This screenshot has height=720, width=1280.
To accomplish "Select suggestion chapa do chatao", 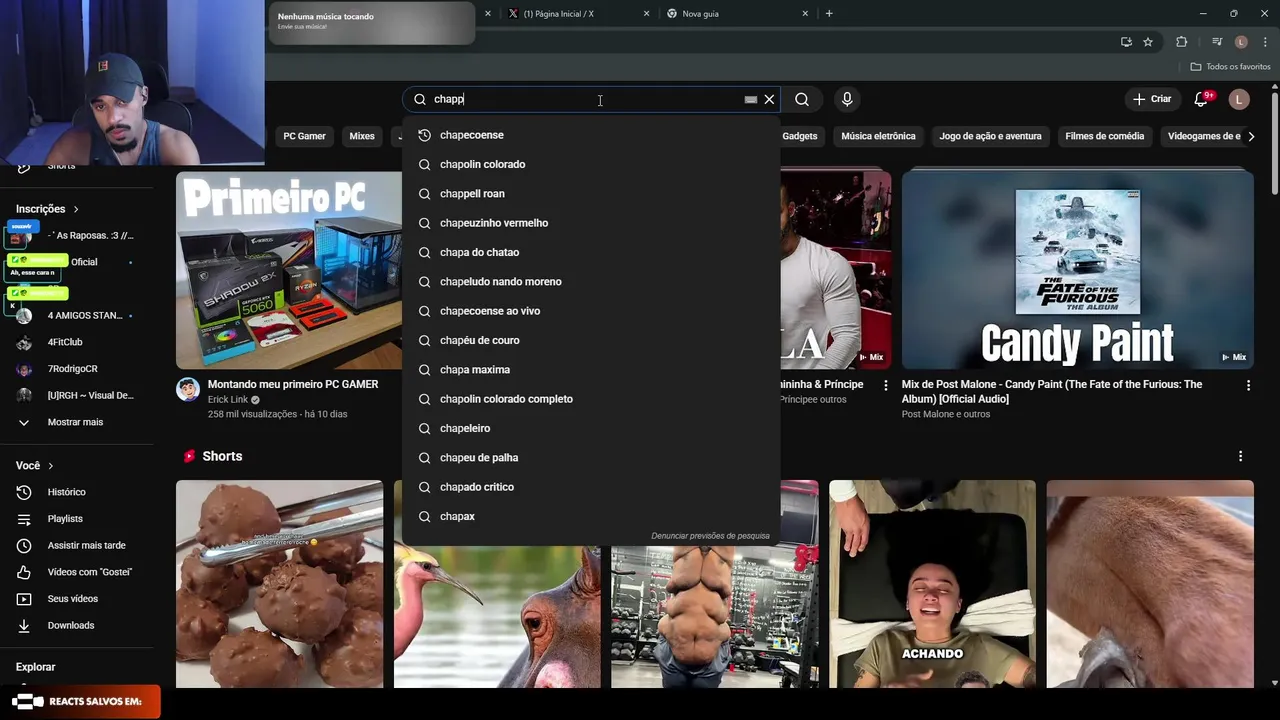I will 591,252.
